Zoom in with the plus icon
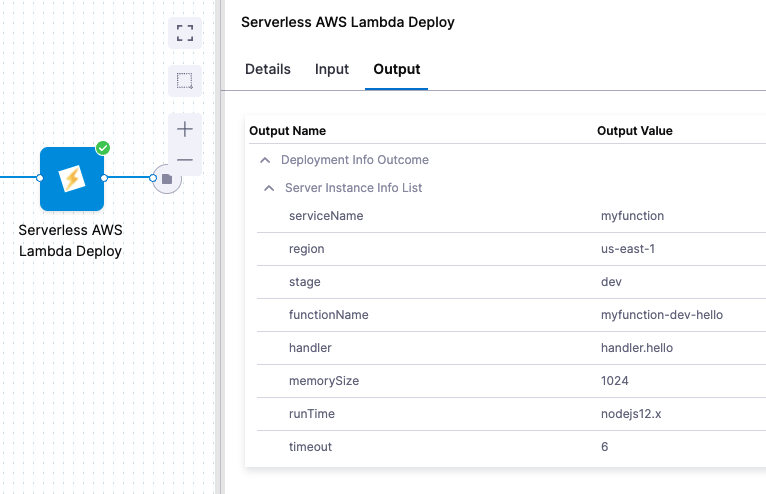The image size is (766, 494). pyautogui.click(x=185, y=129)
